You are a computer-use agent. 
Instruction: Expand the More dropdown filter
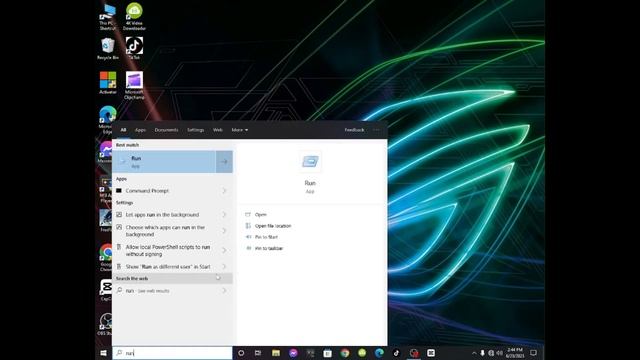point(240,130)
